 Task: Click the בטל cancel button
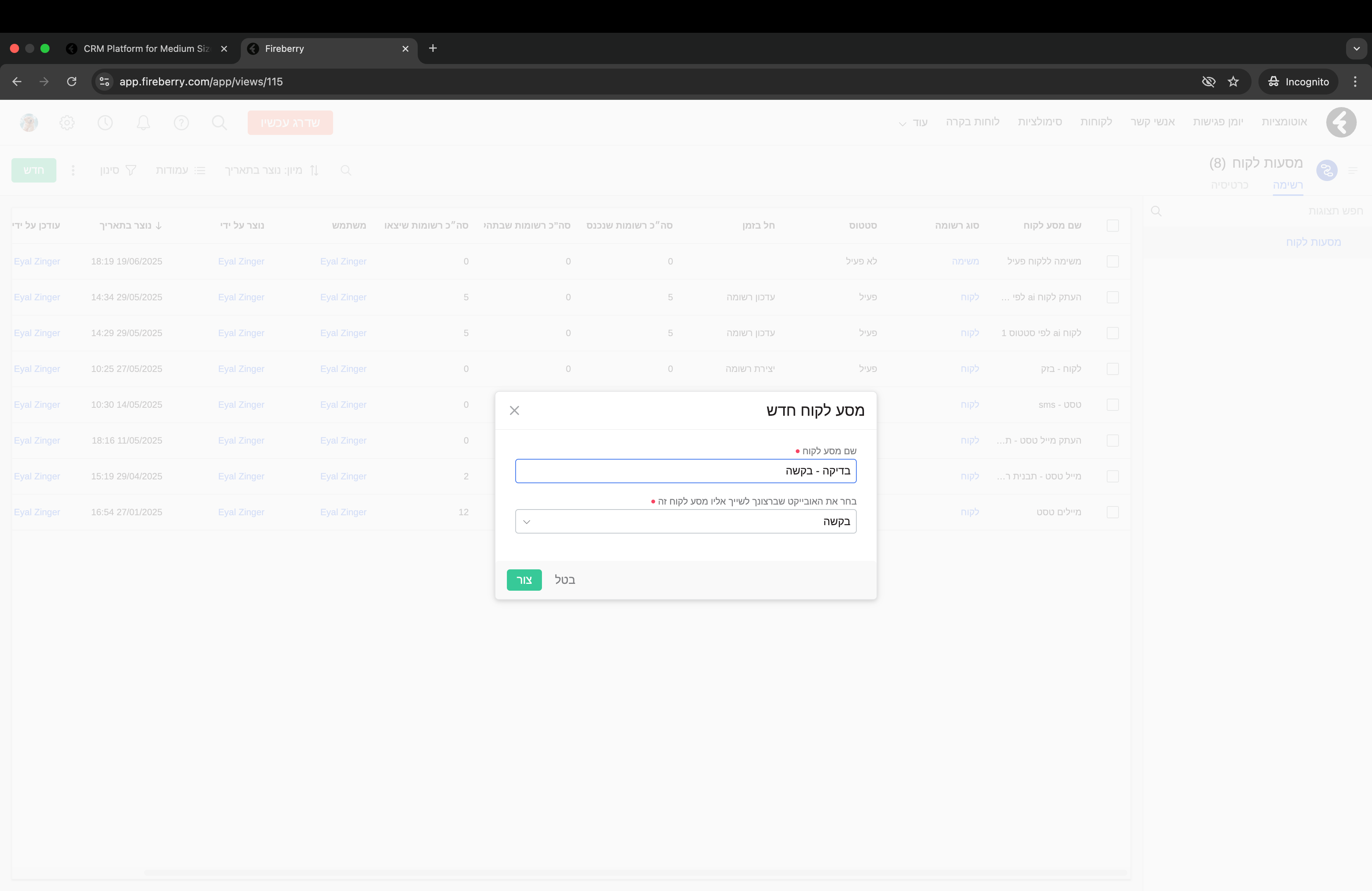(565, 580)
